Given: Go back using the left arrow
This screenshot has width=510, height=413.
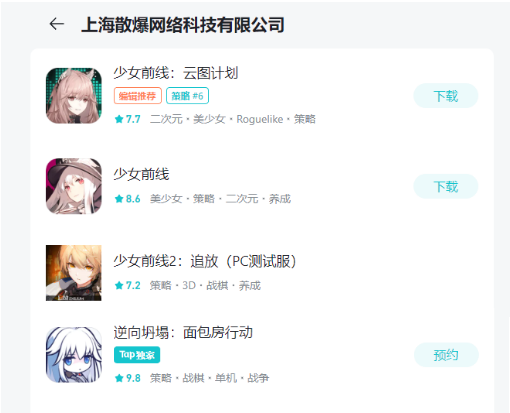Looking at the screenshot, I should 57,24.
